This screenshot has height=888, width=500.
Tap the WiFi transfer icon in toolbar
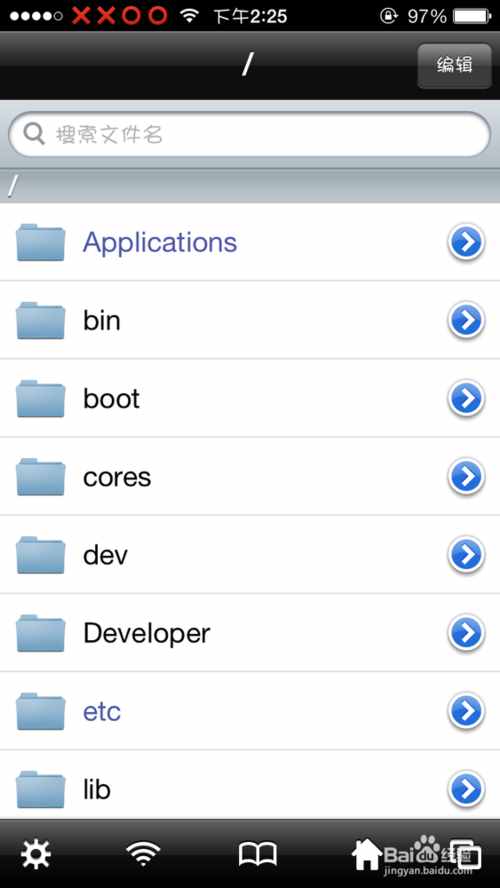[143, 853]
